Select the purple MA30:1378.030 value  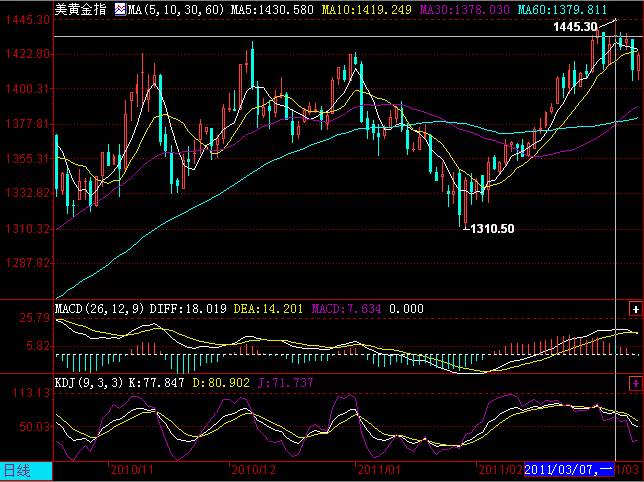click(465, 9)
